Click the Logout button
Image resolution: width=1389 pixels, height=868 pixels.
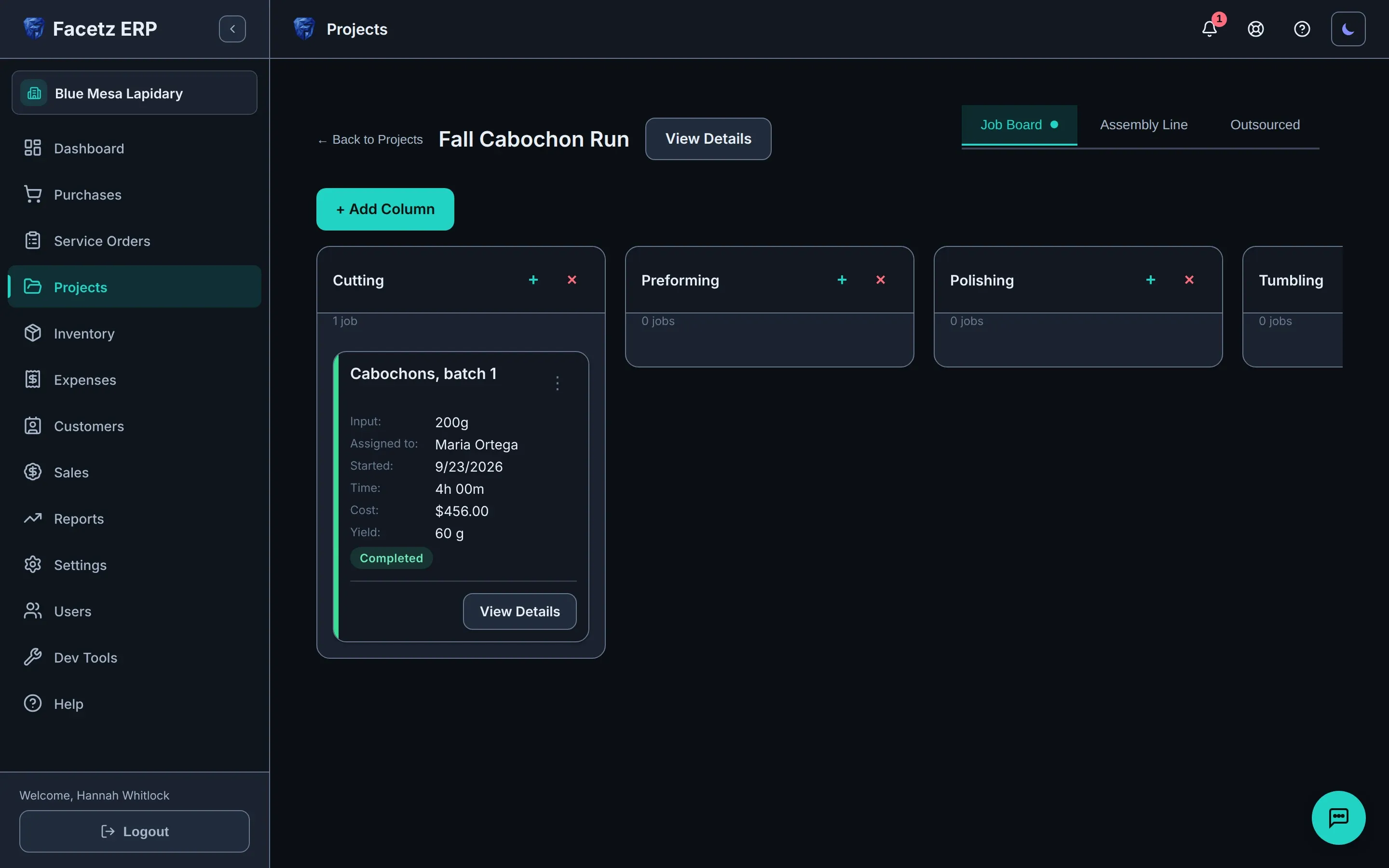[134, 831]
